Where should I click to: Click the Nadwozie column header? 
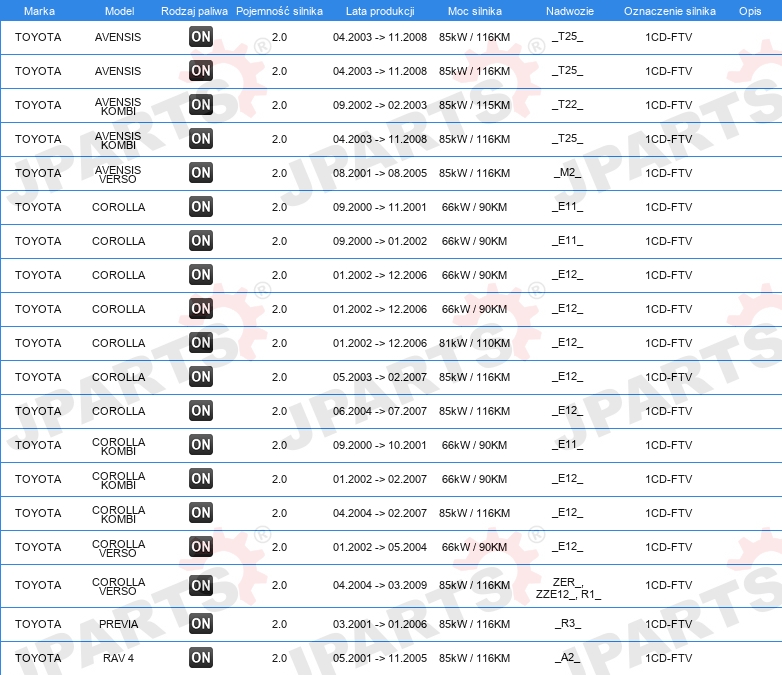coord(570,11)
